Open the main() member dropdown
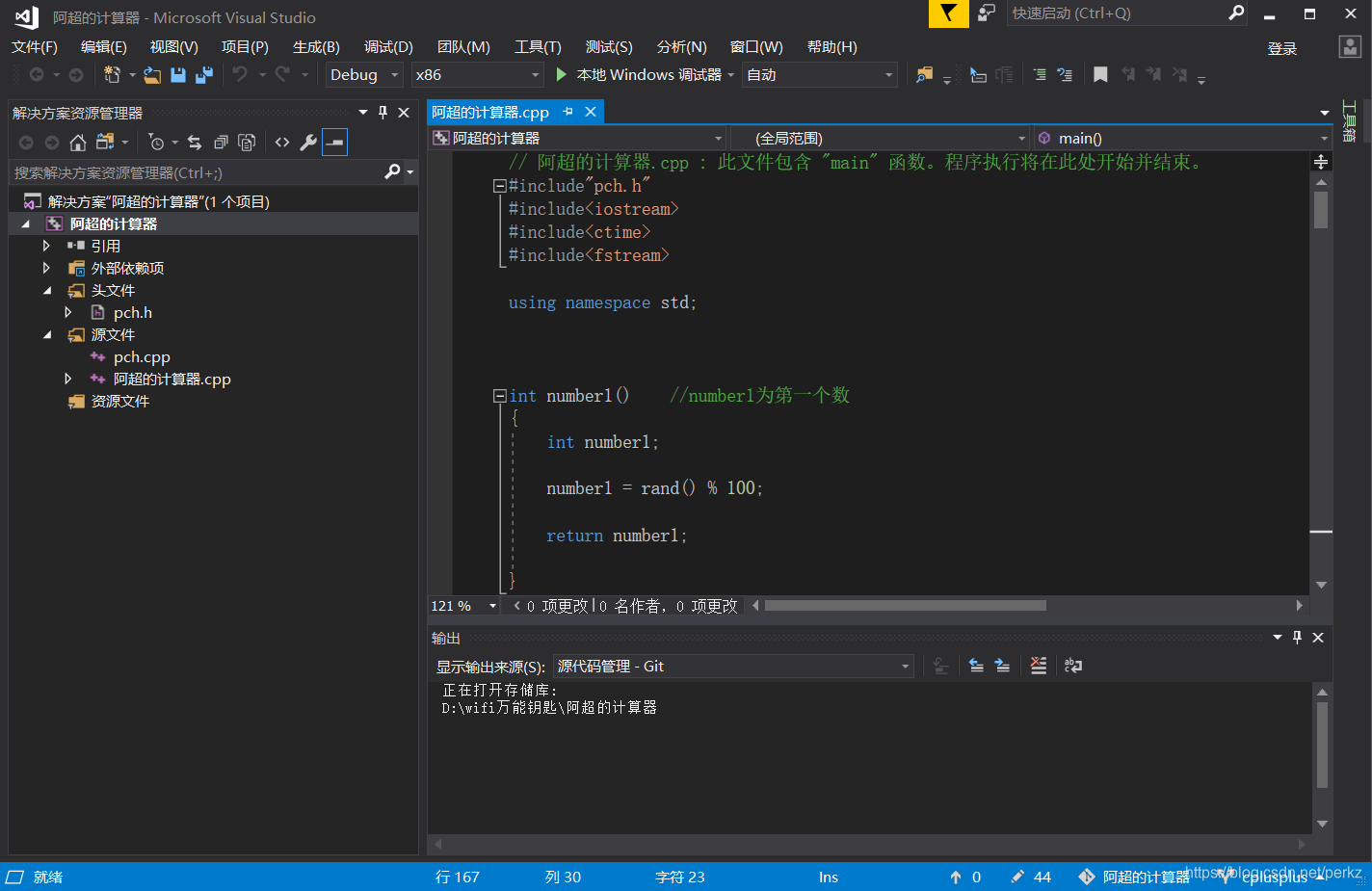The width and height of the screenshot is (1372, 891). (x=1181, y=138)
